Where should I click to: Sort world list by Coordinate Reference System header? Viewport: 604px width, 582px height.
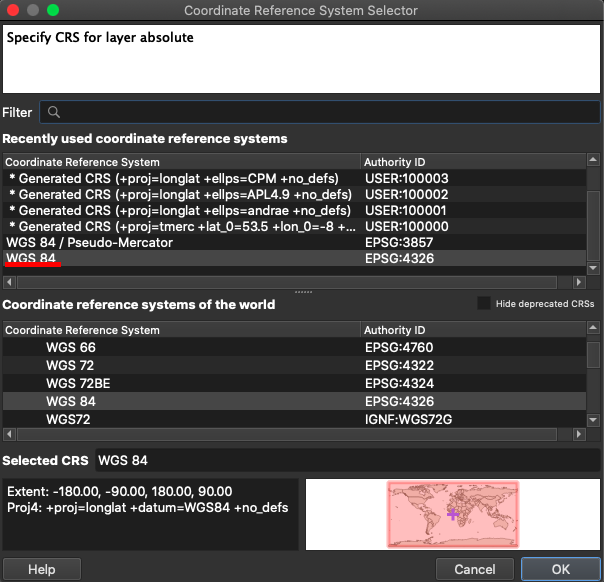click(180, 330)
